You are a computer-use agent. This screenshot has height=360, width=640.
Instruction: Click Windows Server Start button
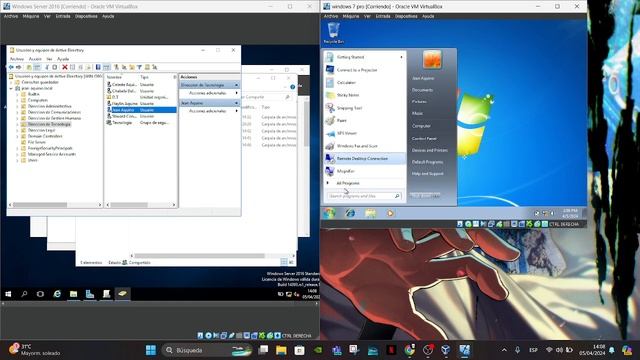tap(8, 294)
